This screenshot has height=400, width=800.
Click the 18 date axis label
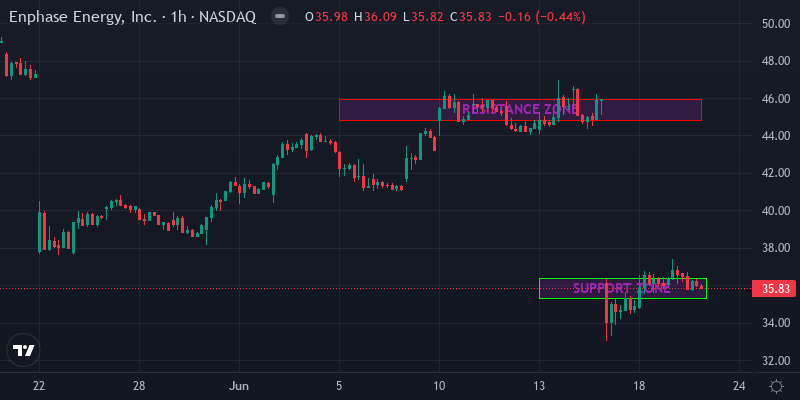click(639, 385)
